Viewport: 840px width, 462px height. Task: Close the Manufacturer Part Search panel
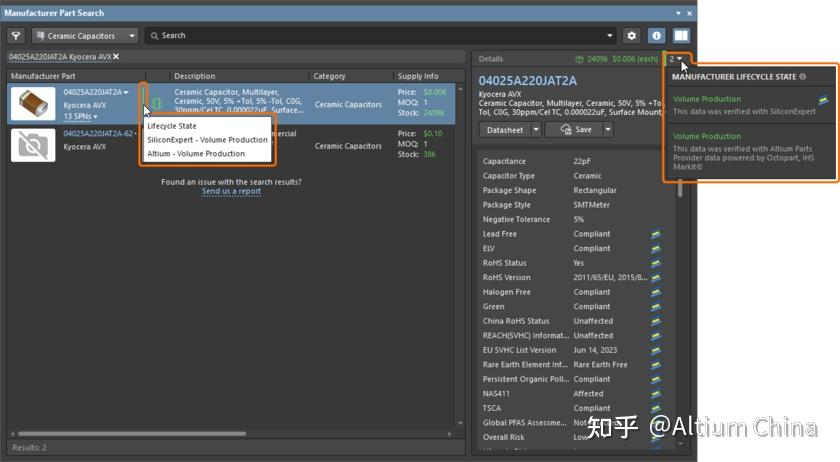(x=689, y=13)
